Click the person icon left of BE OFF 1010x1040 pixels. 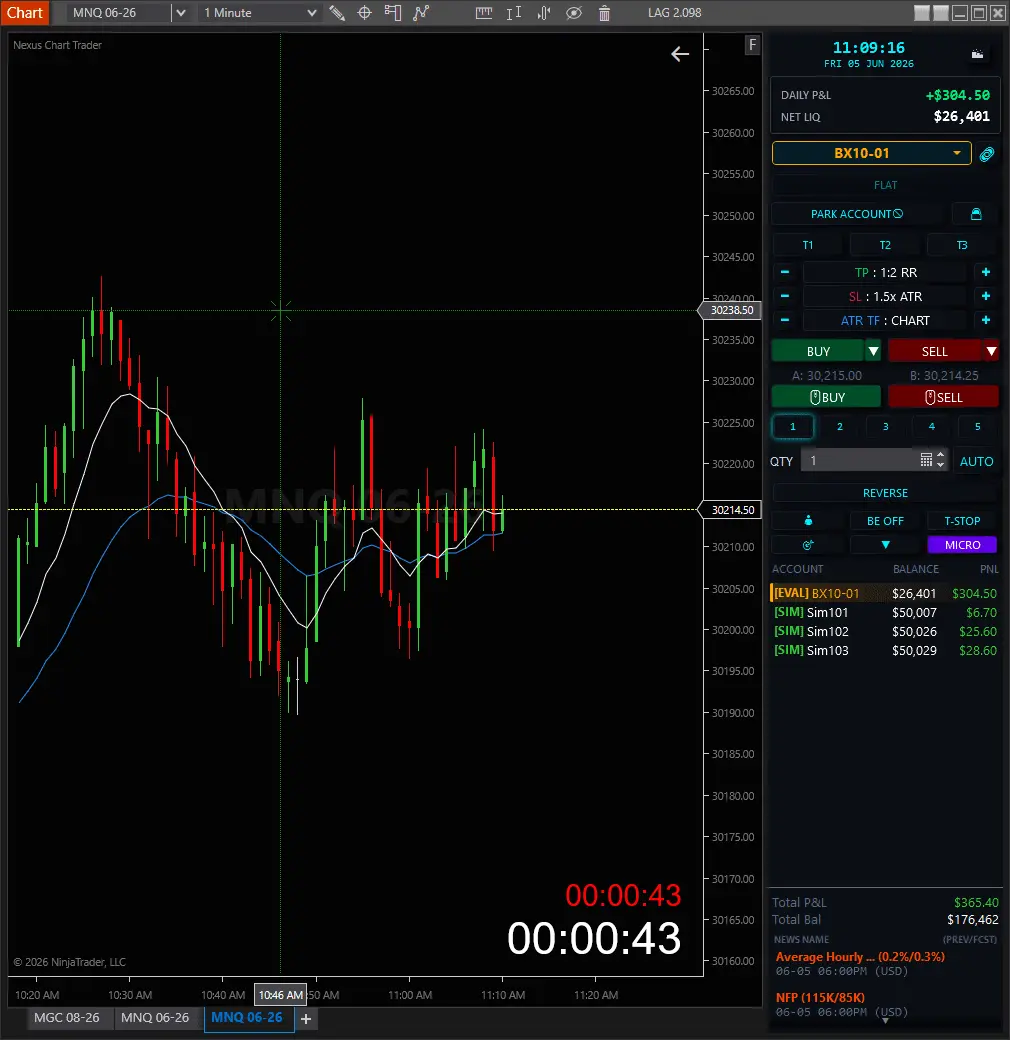tap(808, 521)
